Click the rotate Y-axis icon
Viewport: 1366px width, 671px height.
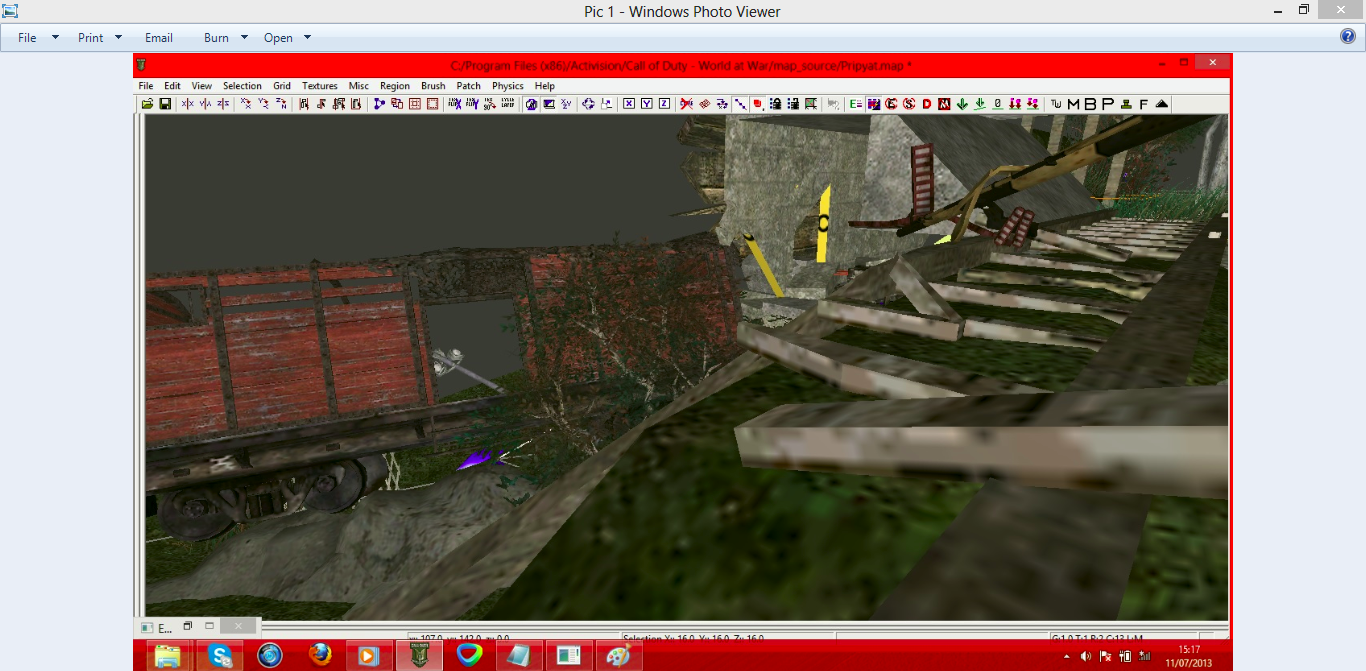(264, 104)
